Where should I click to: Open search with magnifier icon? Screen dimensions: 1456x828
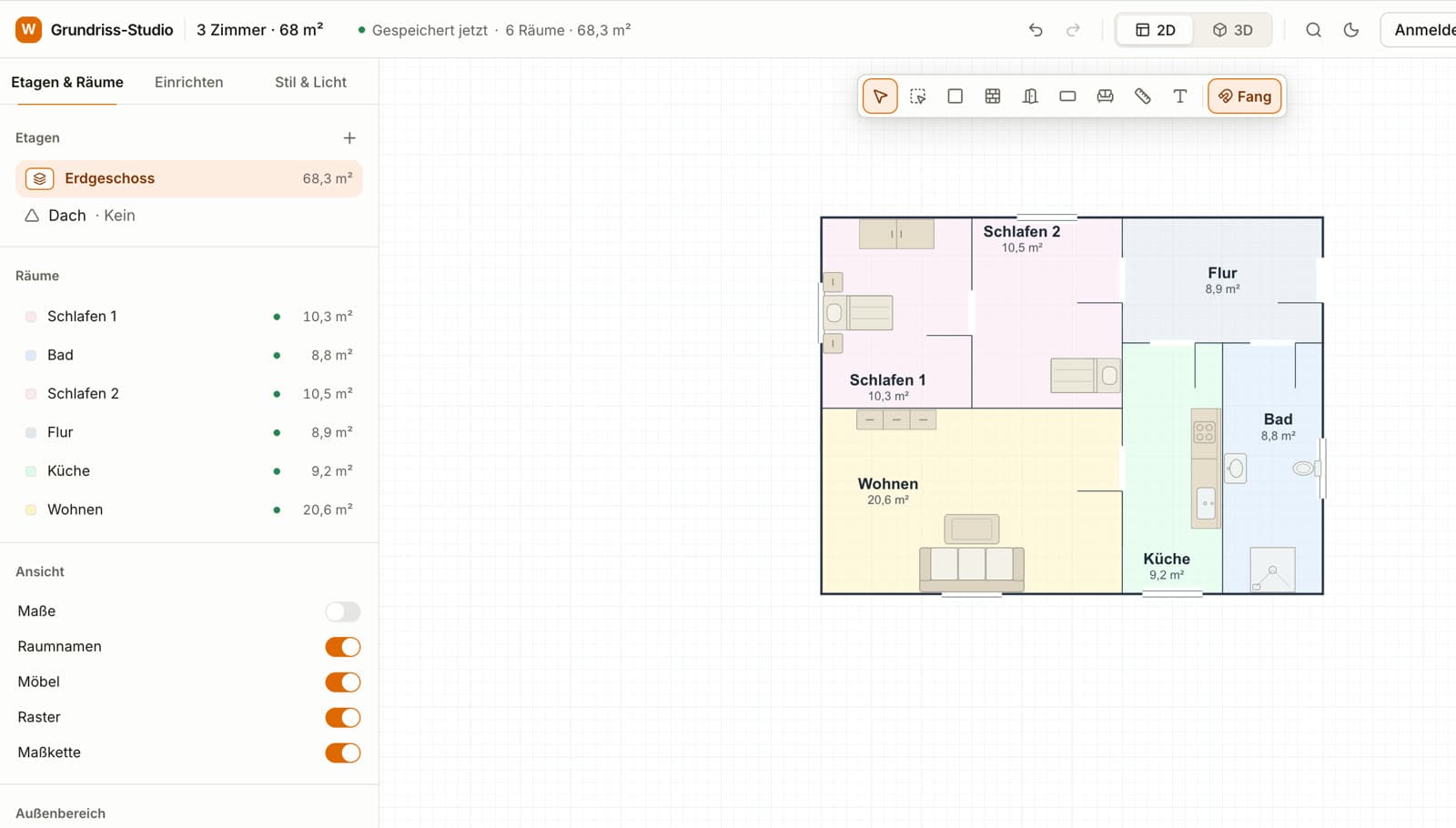coord(1313,30)
